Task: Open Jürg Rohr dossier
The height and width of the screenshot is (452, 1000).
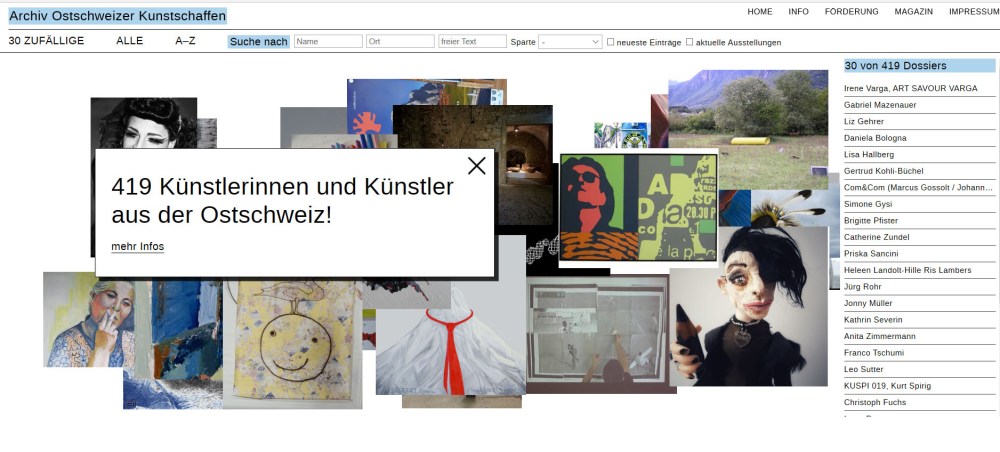Action: point(919,288)
